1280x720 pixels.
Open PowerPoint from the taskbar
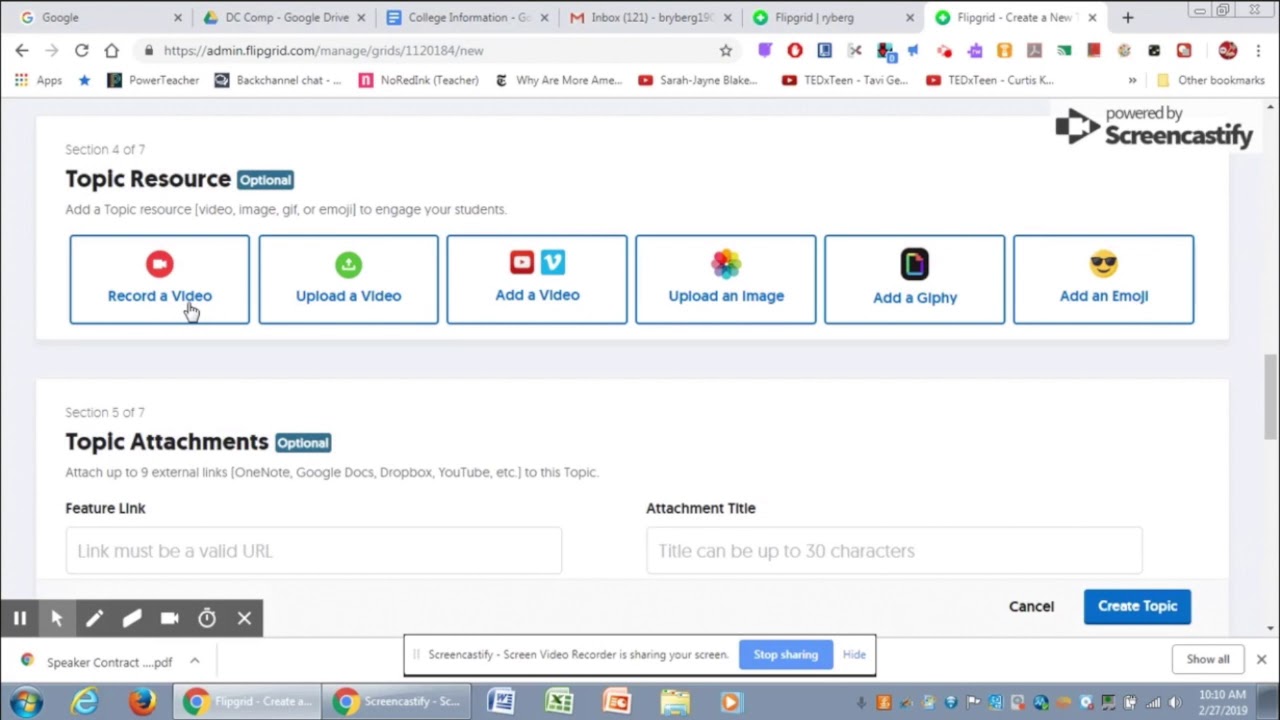coord(616,702)
